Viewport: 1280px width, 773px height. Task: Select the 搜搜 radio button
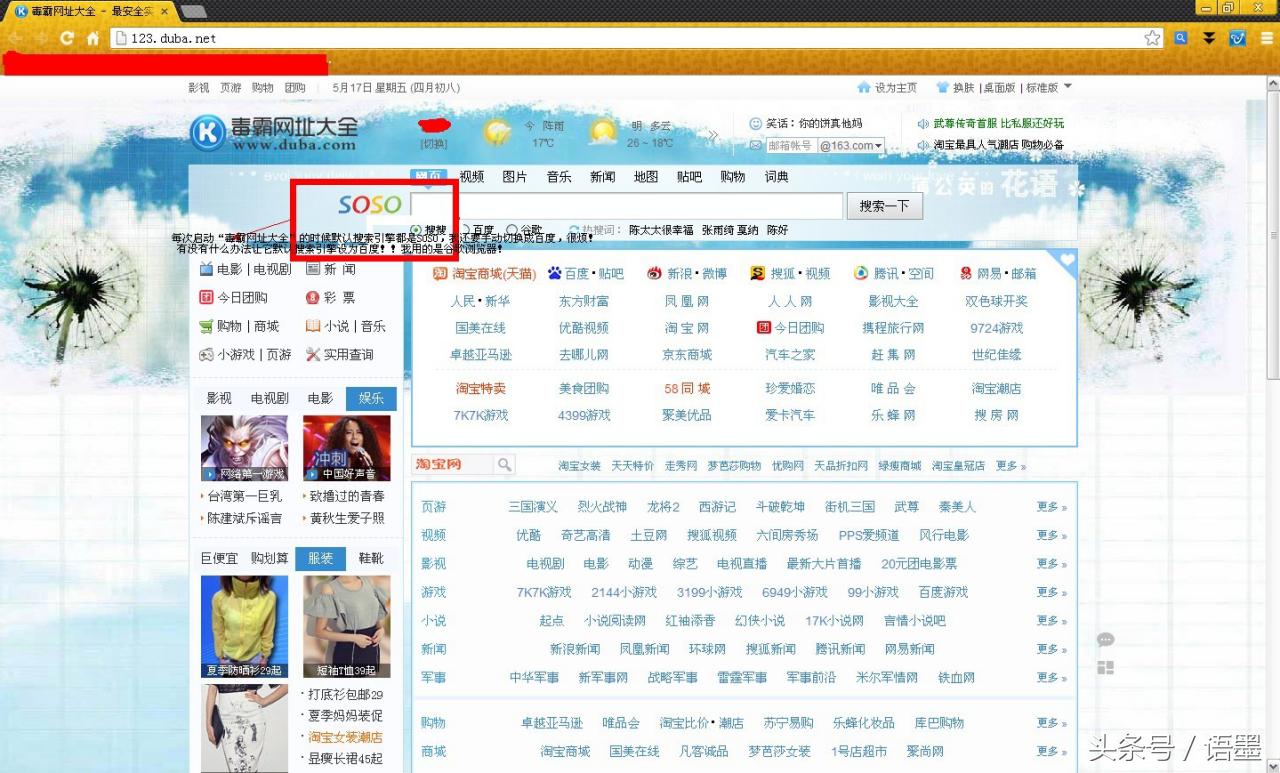416,228
